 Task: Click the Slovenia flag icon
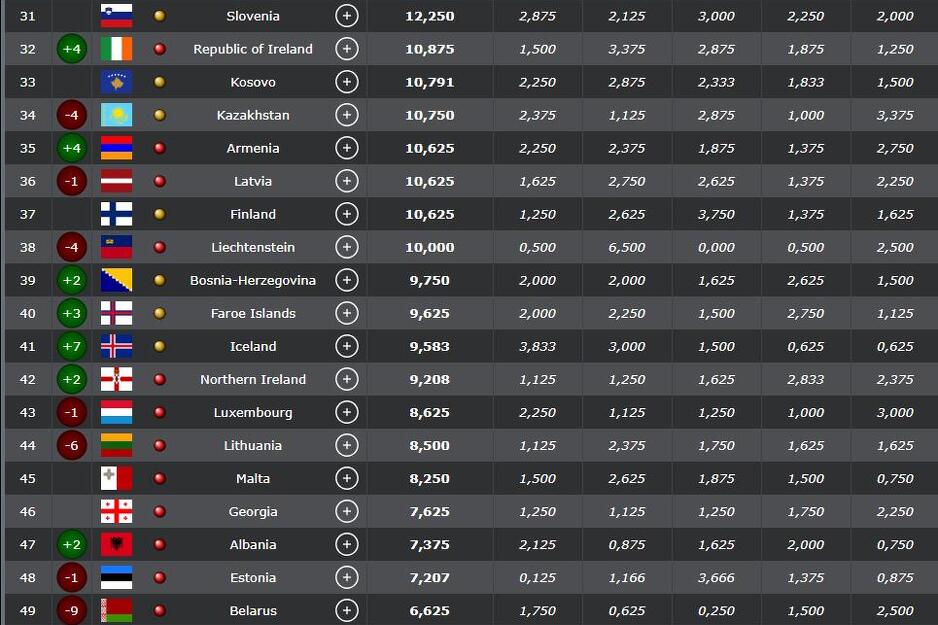click(116, 16)
